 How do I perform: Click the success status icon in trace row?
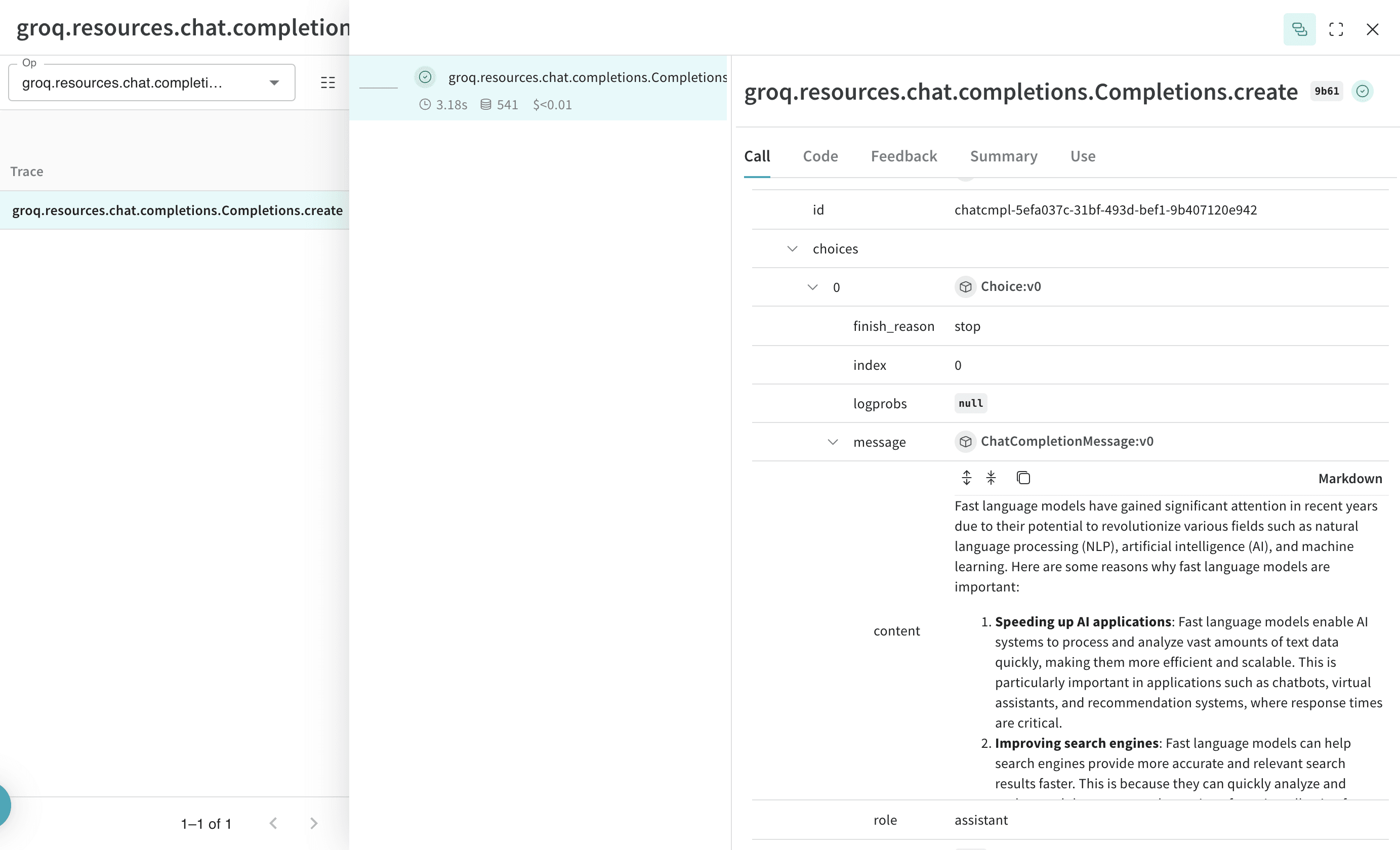pos(425,77)
